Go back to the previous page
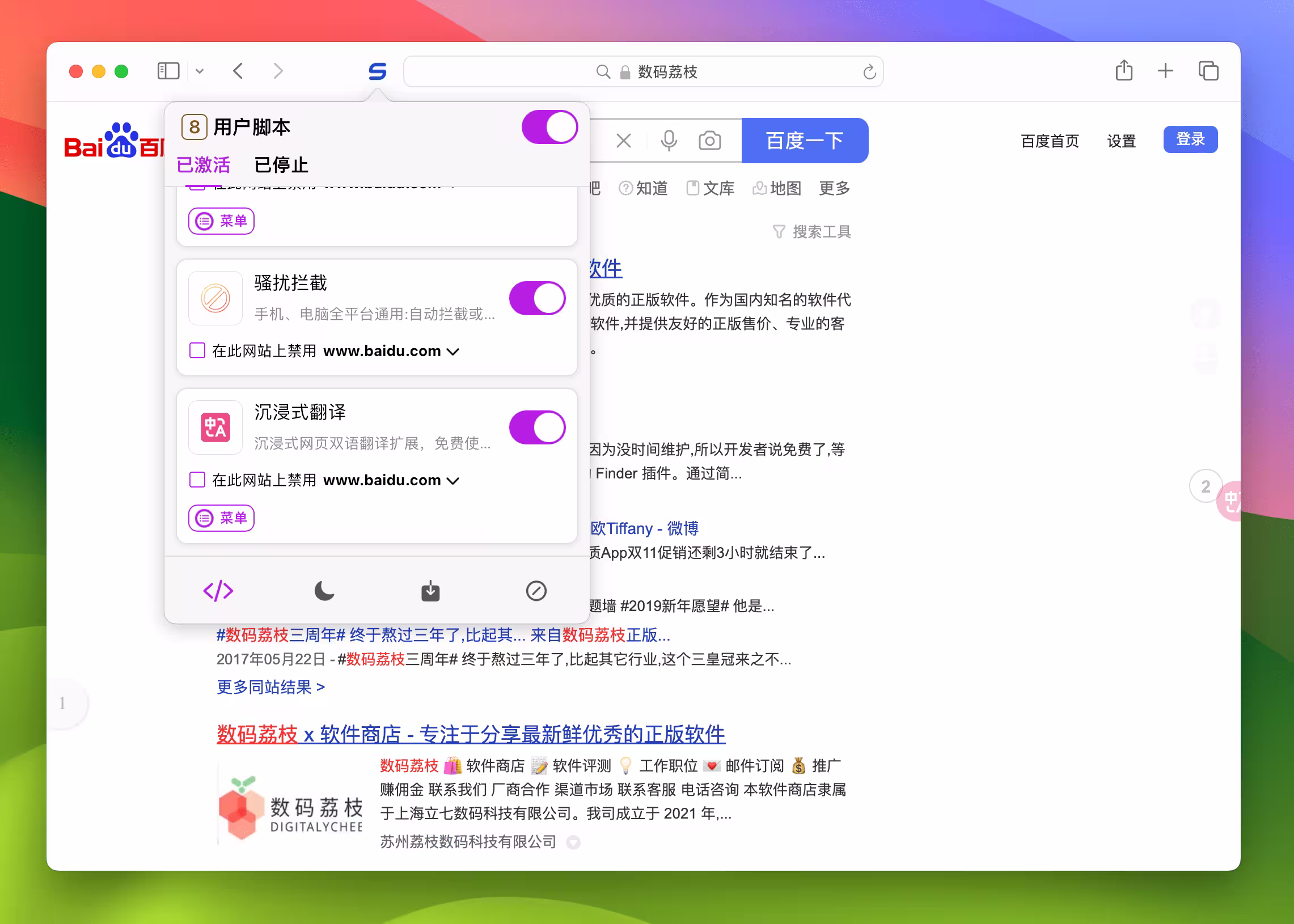 pyautogui.click(x=238, y=71)
